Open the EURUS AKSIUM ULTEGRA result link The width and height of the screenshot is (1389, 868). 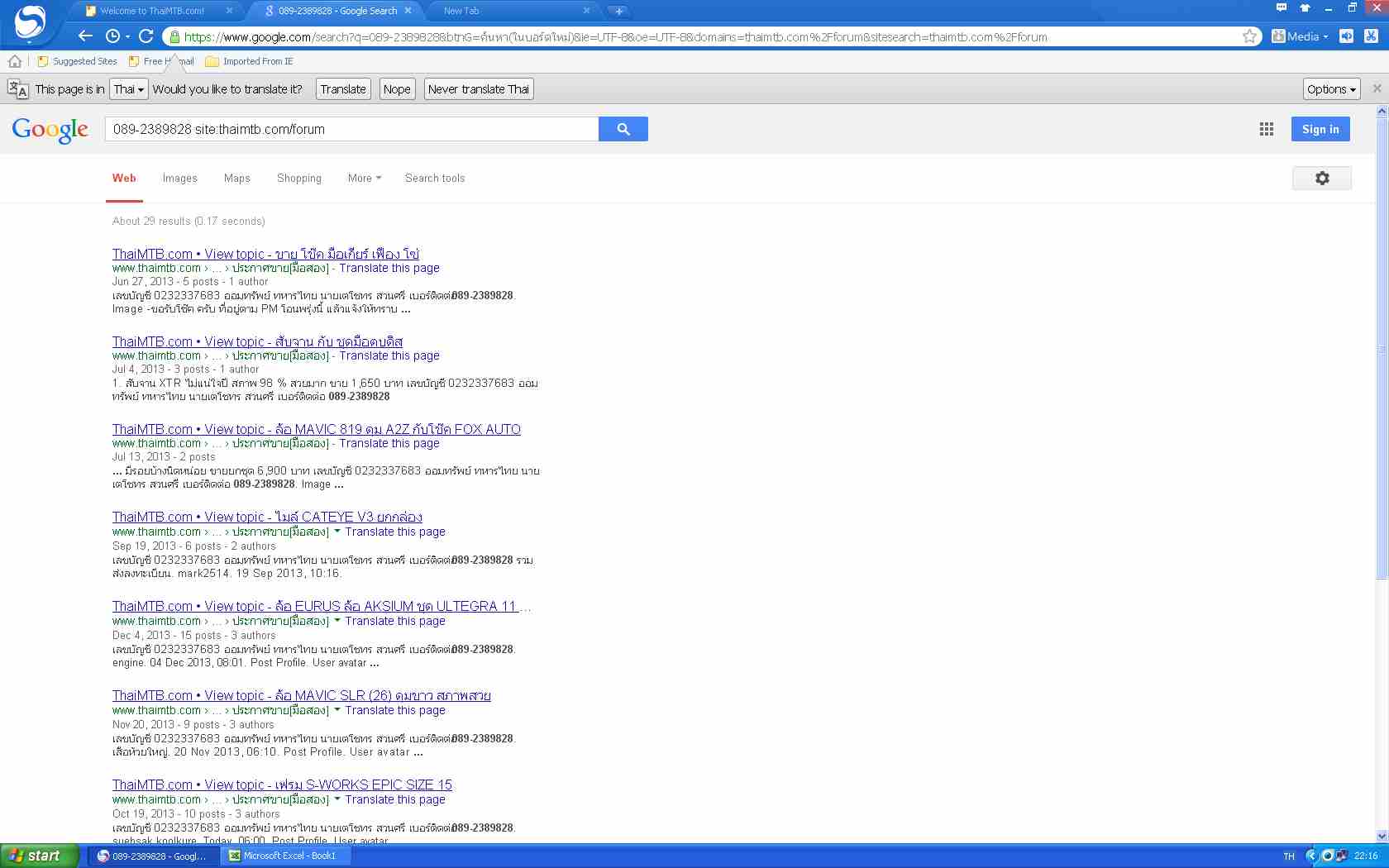click(322, 606)
